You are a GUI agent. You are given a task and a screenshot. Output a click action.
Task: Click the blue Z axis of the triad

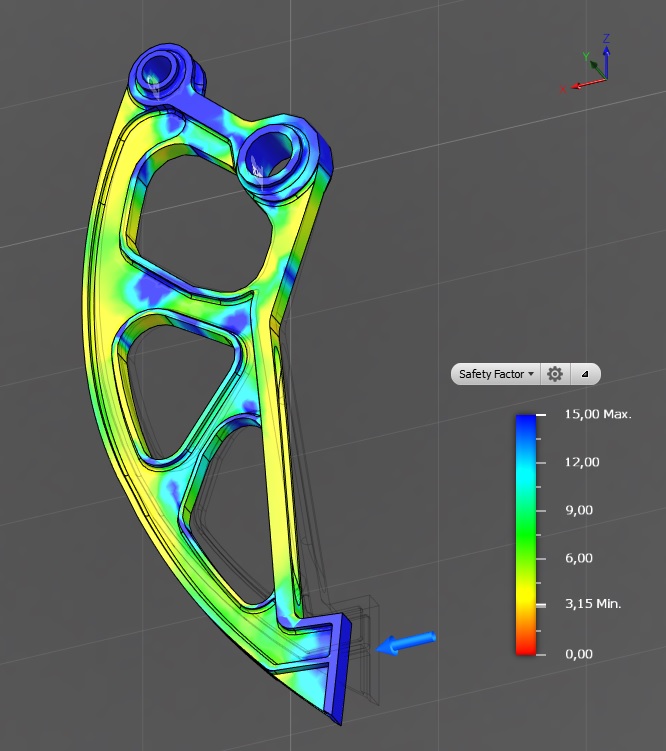click(606, 58)
